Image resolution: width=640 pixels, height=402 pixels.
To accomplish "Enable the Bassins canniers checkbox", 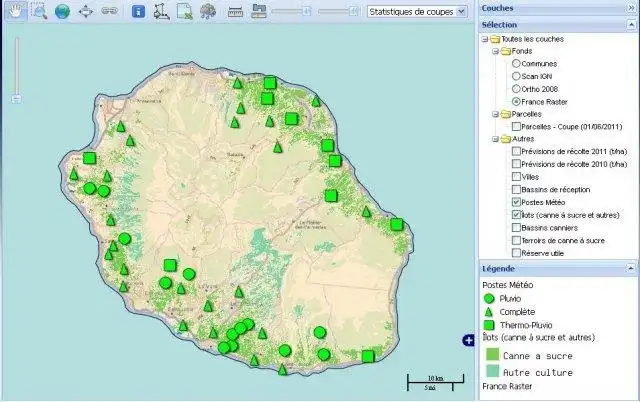I will tap(516, 228).
